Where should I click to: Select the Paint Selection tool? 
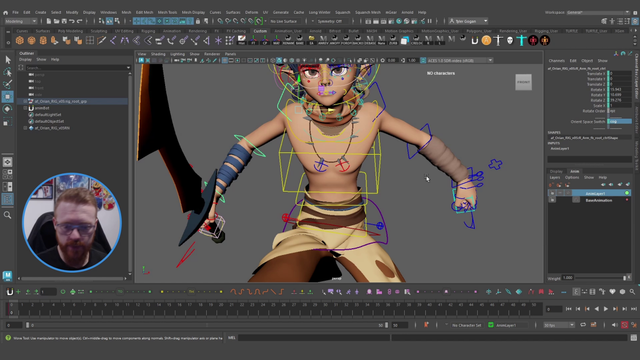pyautogui.click(x=7, y=84)
